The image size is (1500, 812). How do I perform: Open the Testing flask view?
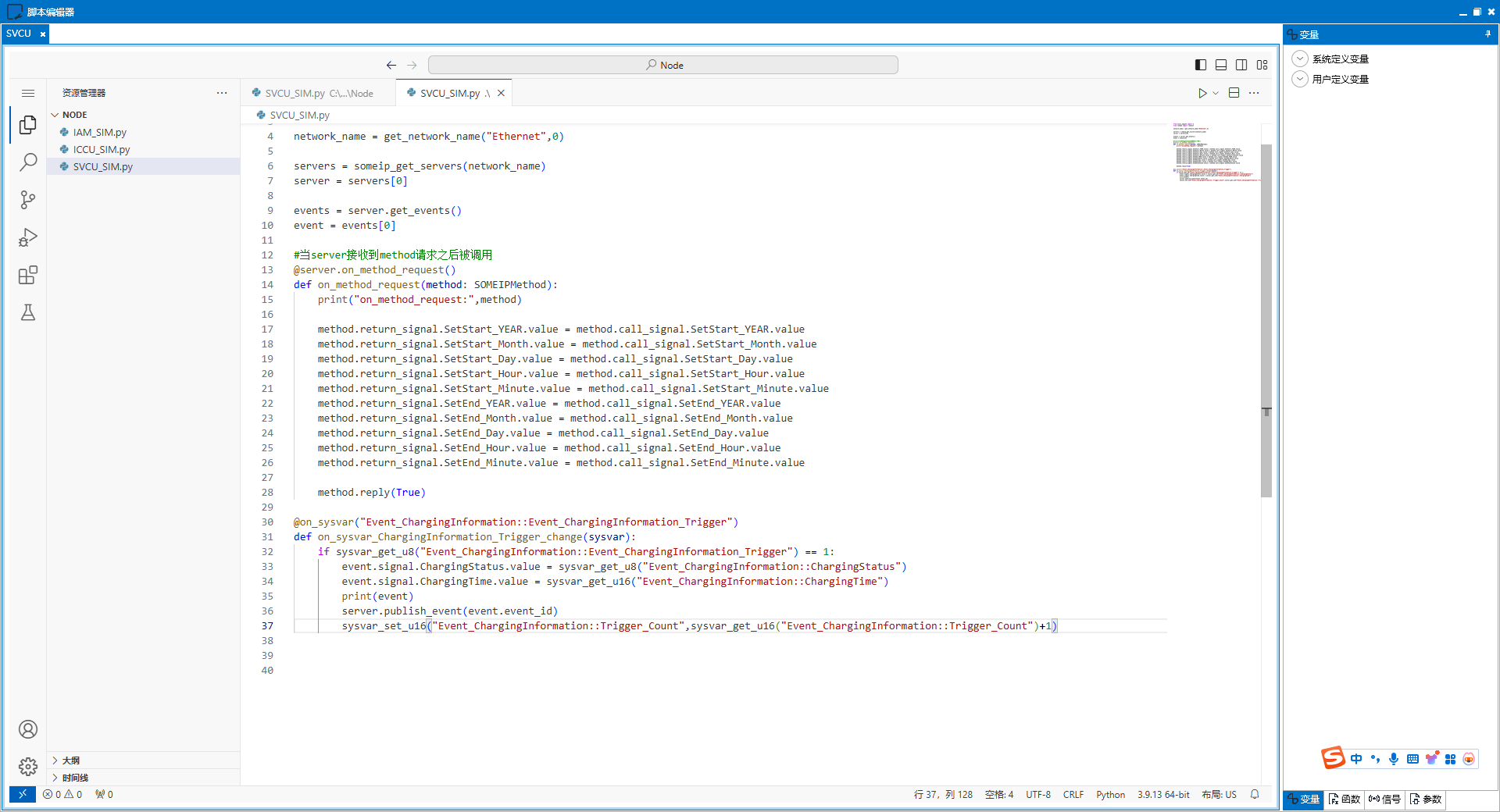[28, 312]
